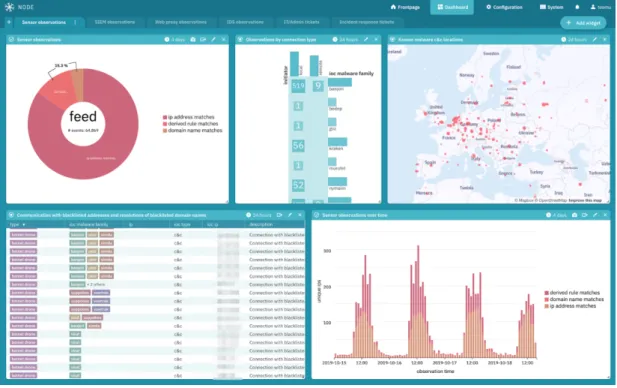
Task: Open the Frontpage menu item
Action: click(405, 7)
